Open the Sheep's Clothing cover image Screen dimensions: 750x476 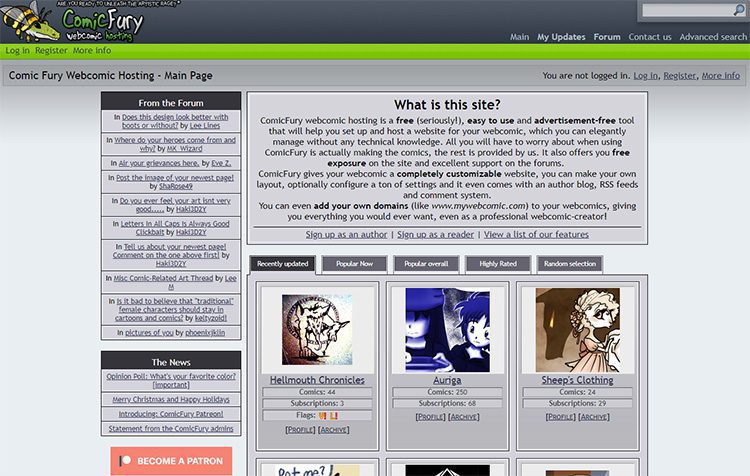[x=578, y=329]
